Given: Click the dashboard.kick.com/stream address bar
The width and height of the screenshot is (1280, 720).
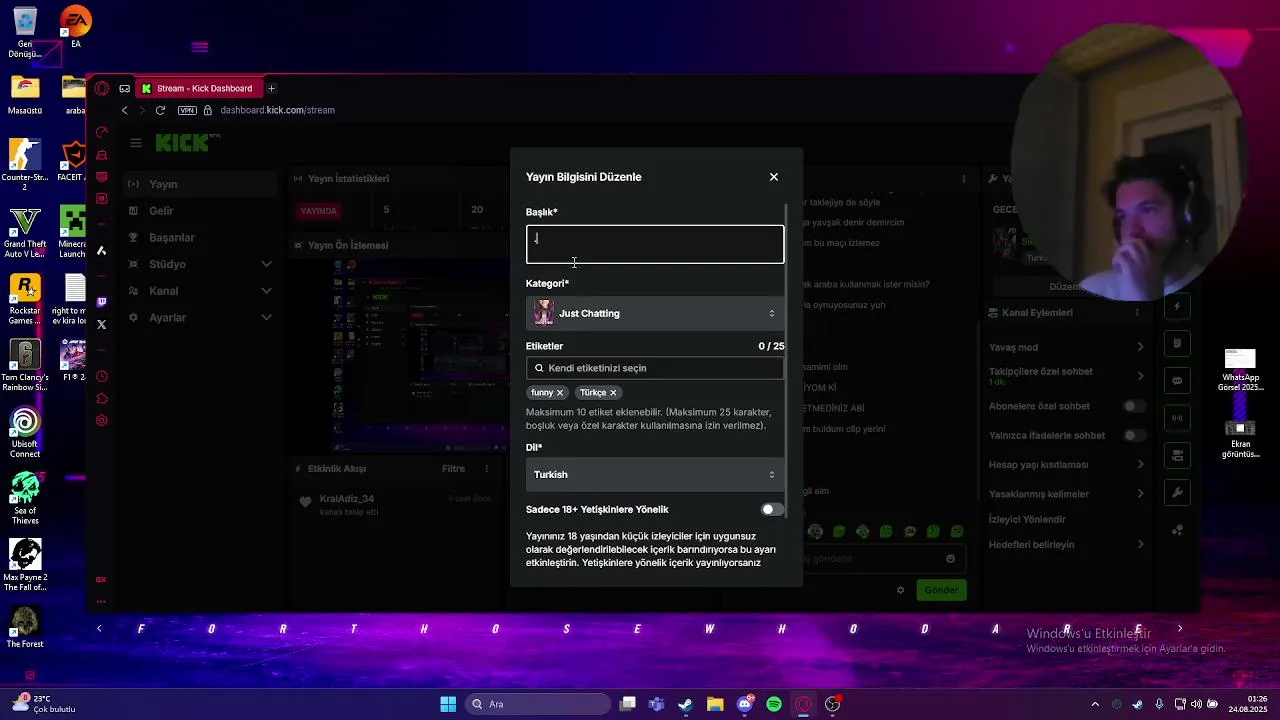Looking at the screenshot, I should (278, 110).
